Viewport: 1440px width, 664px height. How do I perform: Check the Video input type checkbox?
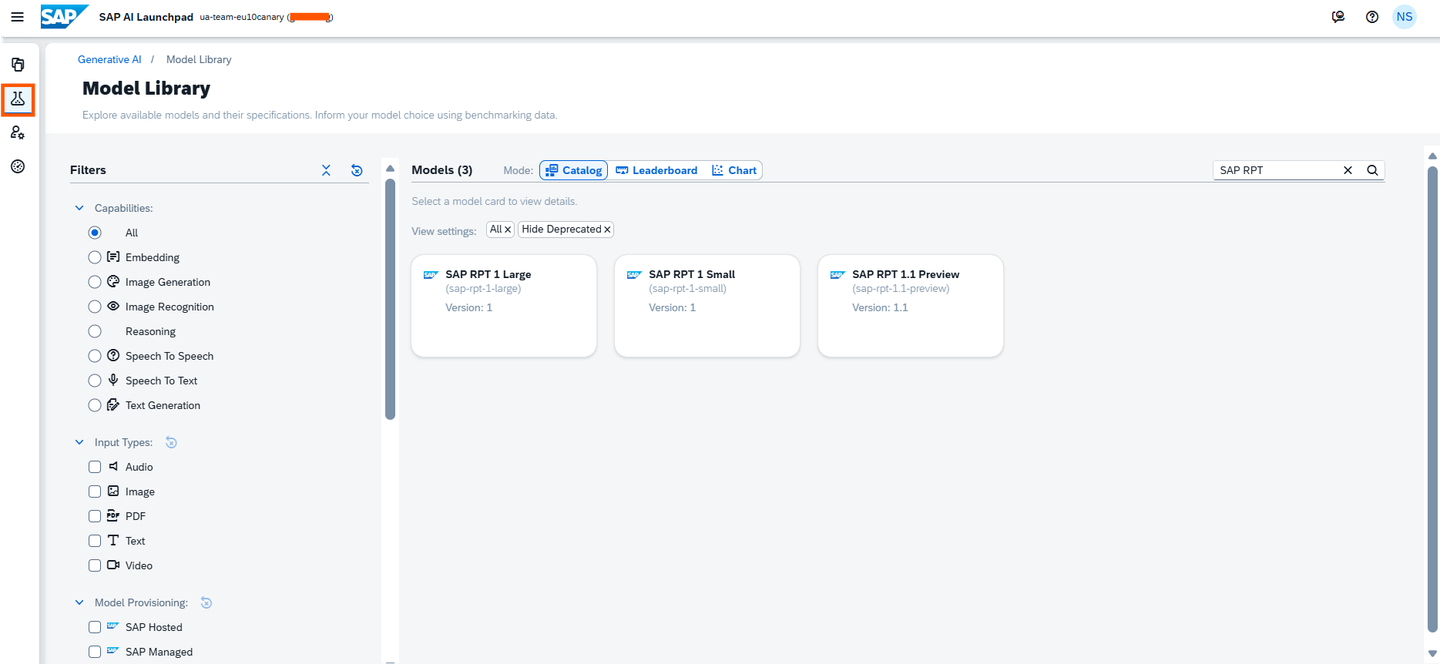tap(95, 565)
